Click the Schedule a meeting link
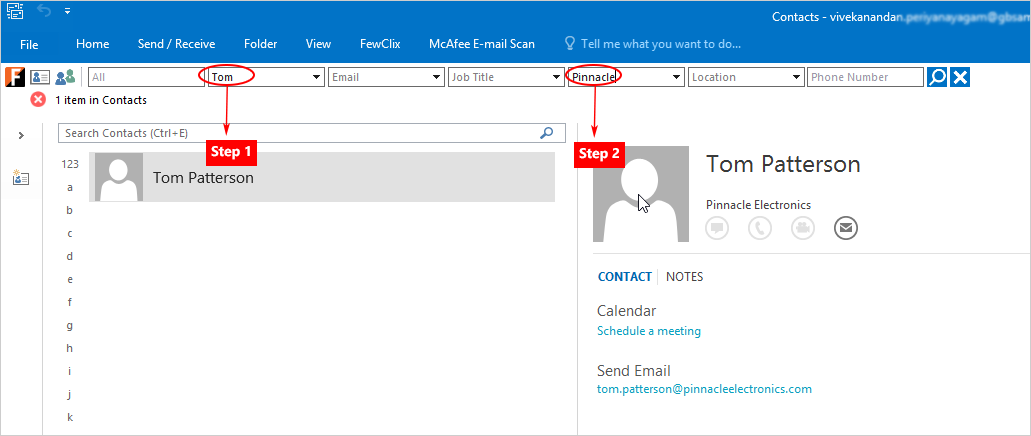Viewport: 1031px width, 436px height. click(649, 331)
